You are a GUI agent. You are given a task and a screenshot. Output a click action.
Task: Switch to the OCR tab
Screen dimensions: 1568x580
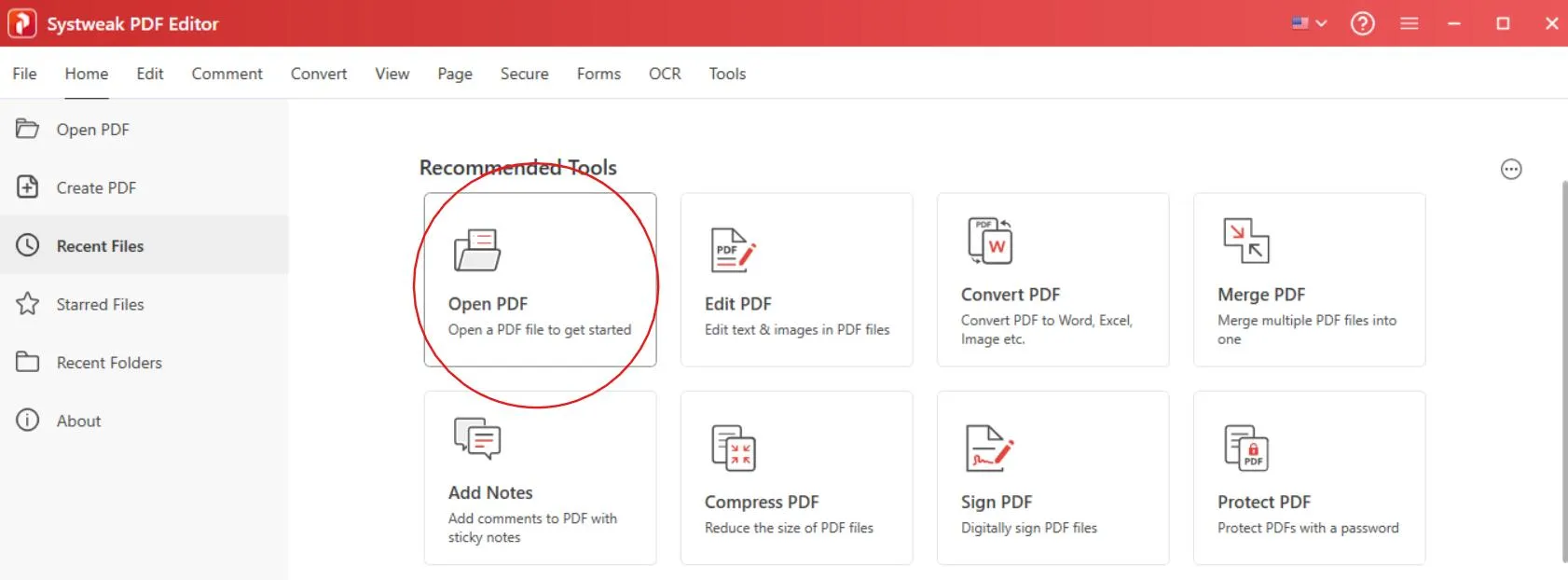point(664,74)
